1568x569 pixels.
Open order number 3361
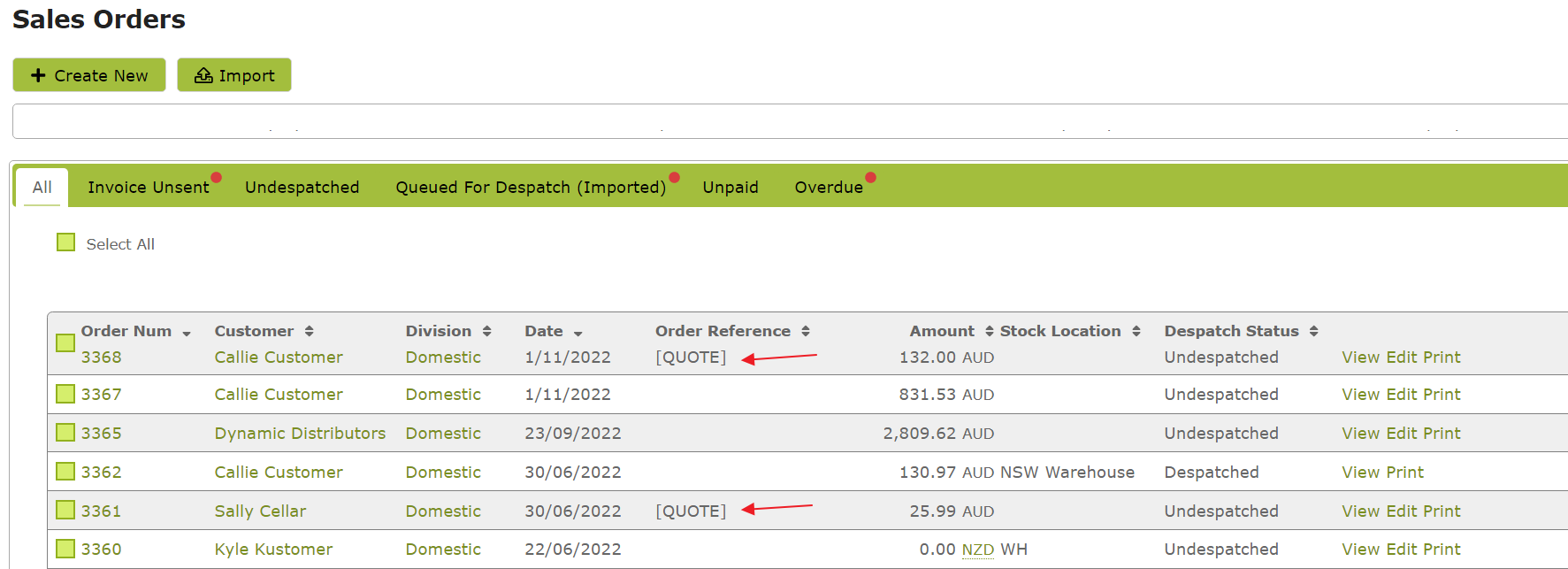click(x=101, y=511)
